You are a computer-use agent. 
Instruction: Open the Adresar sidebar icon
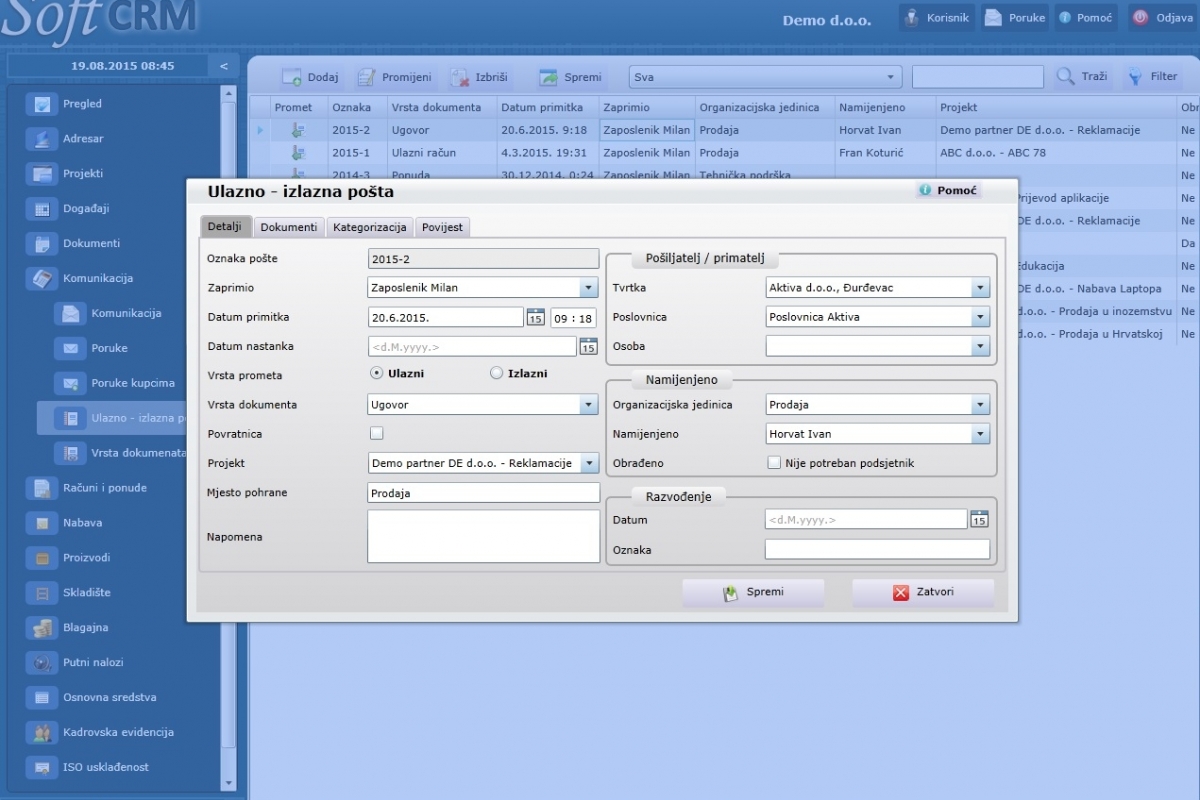coord(42,139)
